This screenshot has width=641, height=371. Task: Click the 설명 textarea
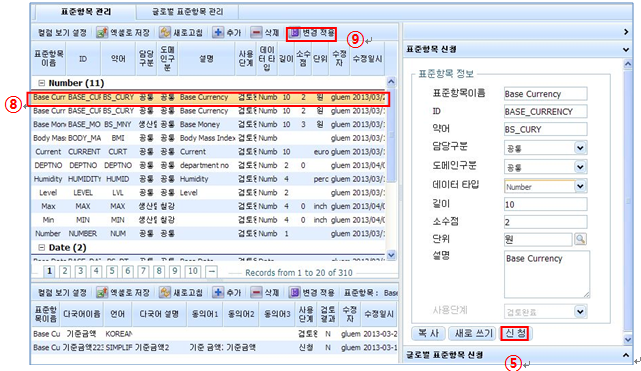(x=547, y=274)
